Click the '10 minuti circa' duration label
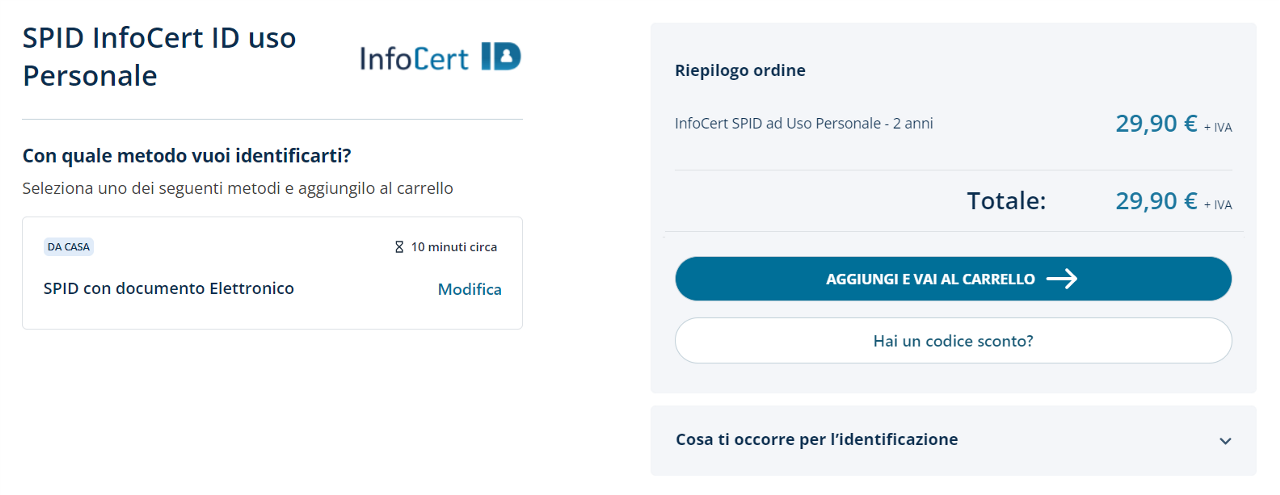Screen dimensions: 1280x495 (454, 247)
